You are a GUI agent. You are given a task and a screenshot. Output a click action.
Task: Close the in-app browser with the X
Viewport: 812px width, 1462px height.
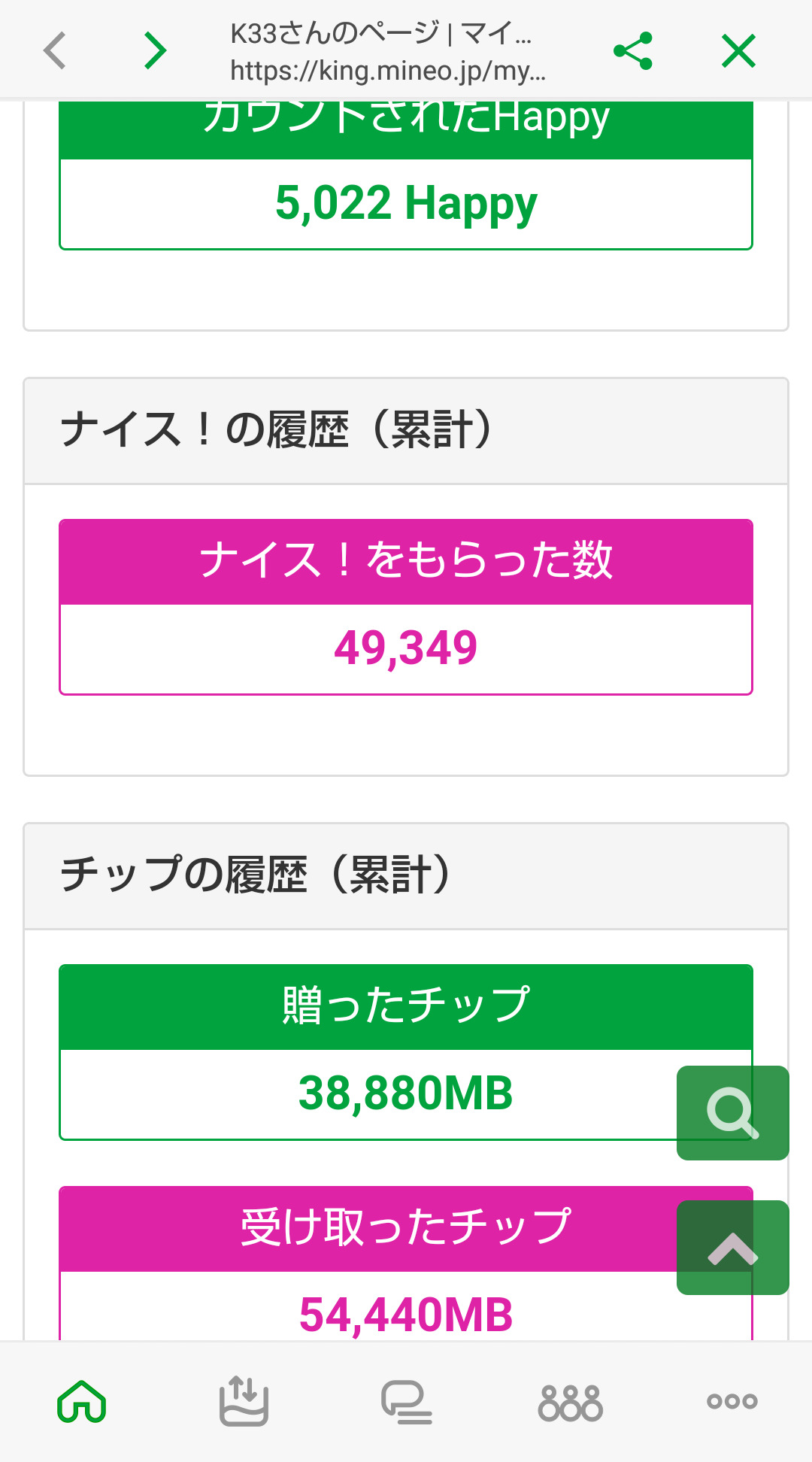click(738, 51)
